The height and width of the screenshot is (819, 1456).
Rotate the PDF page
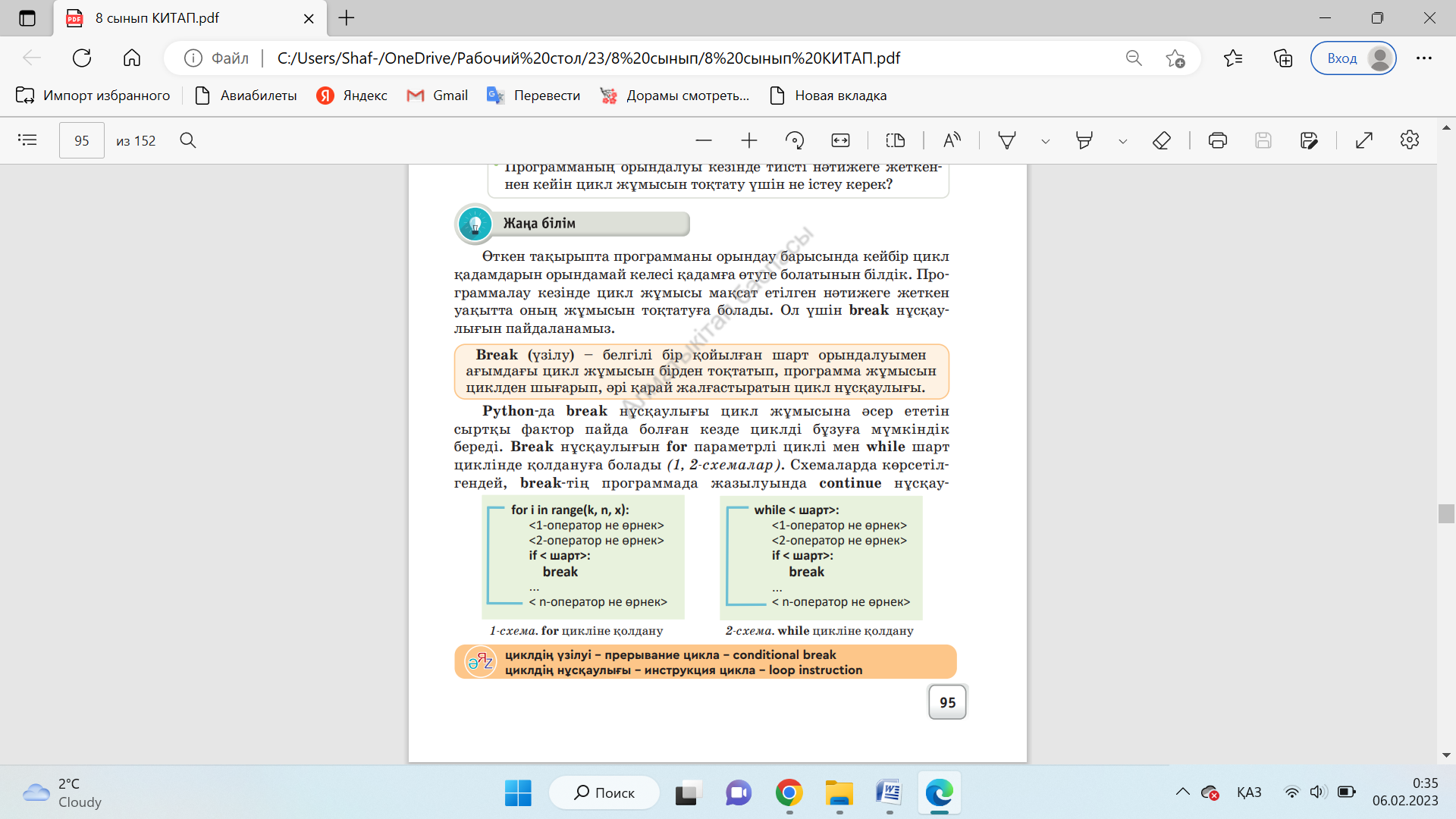click(x=795, y=140)
